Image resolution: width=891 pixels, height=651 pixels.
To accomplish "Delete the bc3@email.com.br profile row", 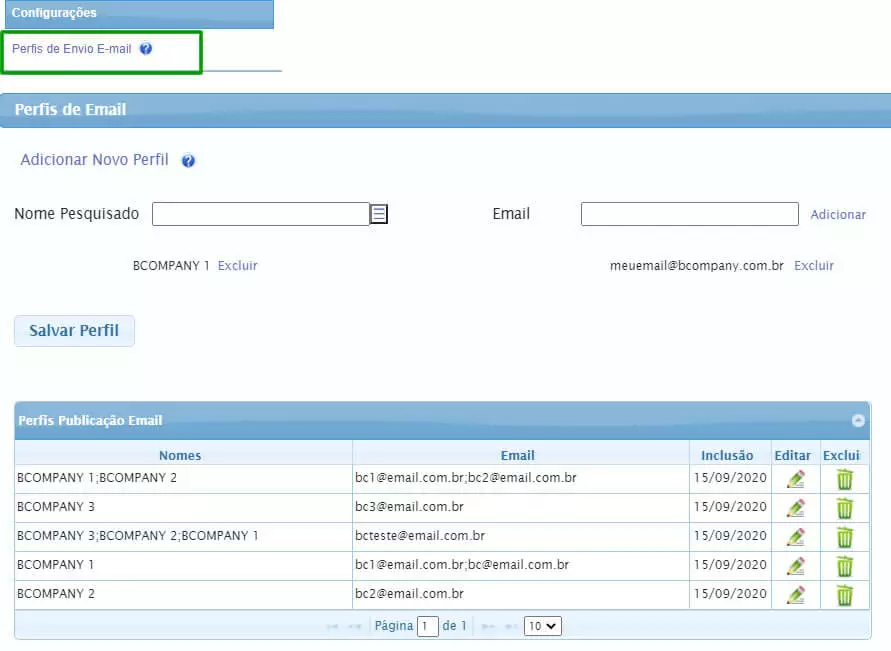I will pos(845,508).
